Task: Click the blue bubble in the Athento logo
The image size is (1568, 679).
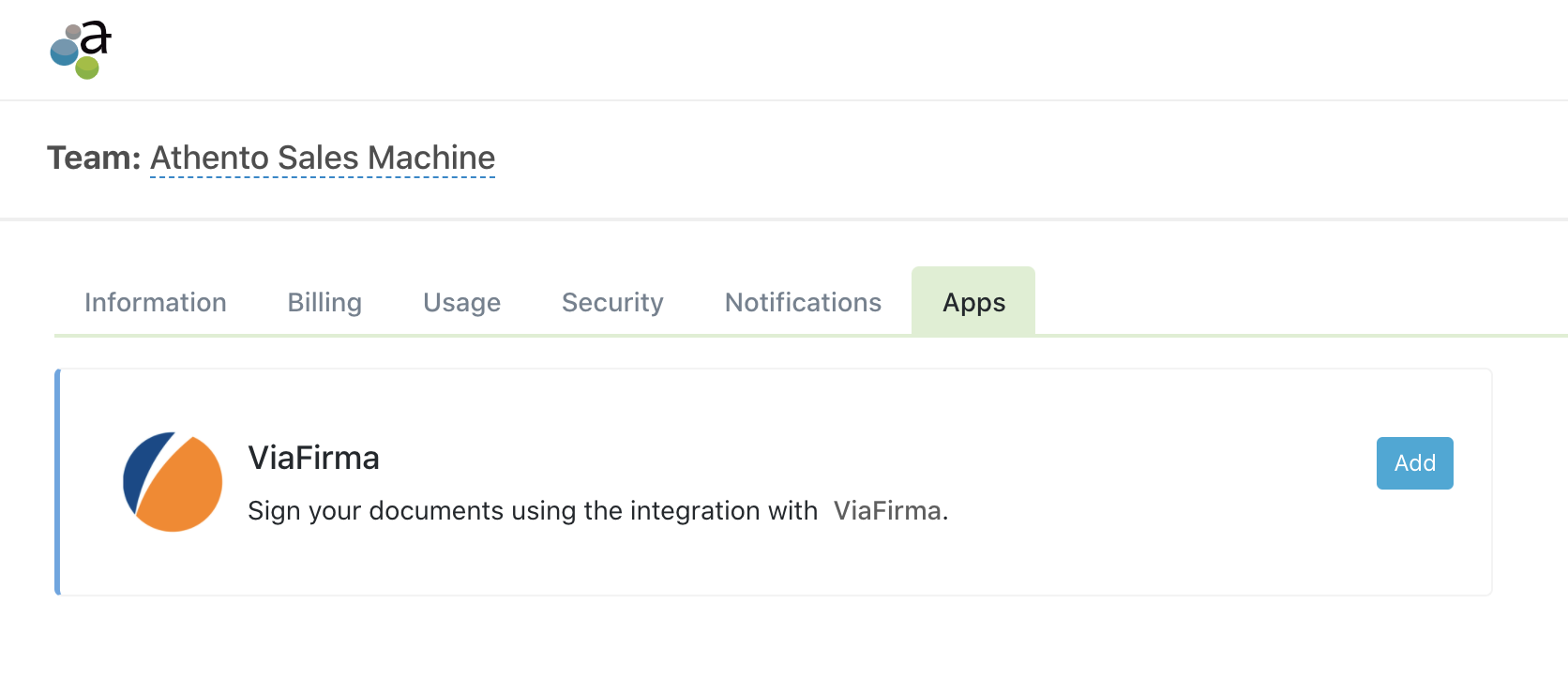Action: pyautogui.click(x=64, y=53)
